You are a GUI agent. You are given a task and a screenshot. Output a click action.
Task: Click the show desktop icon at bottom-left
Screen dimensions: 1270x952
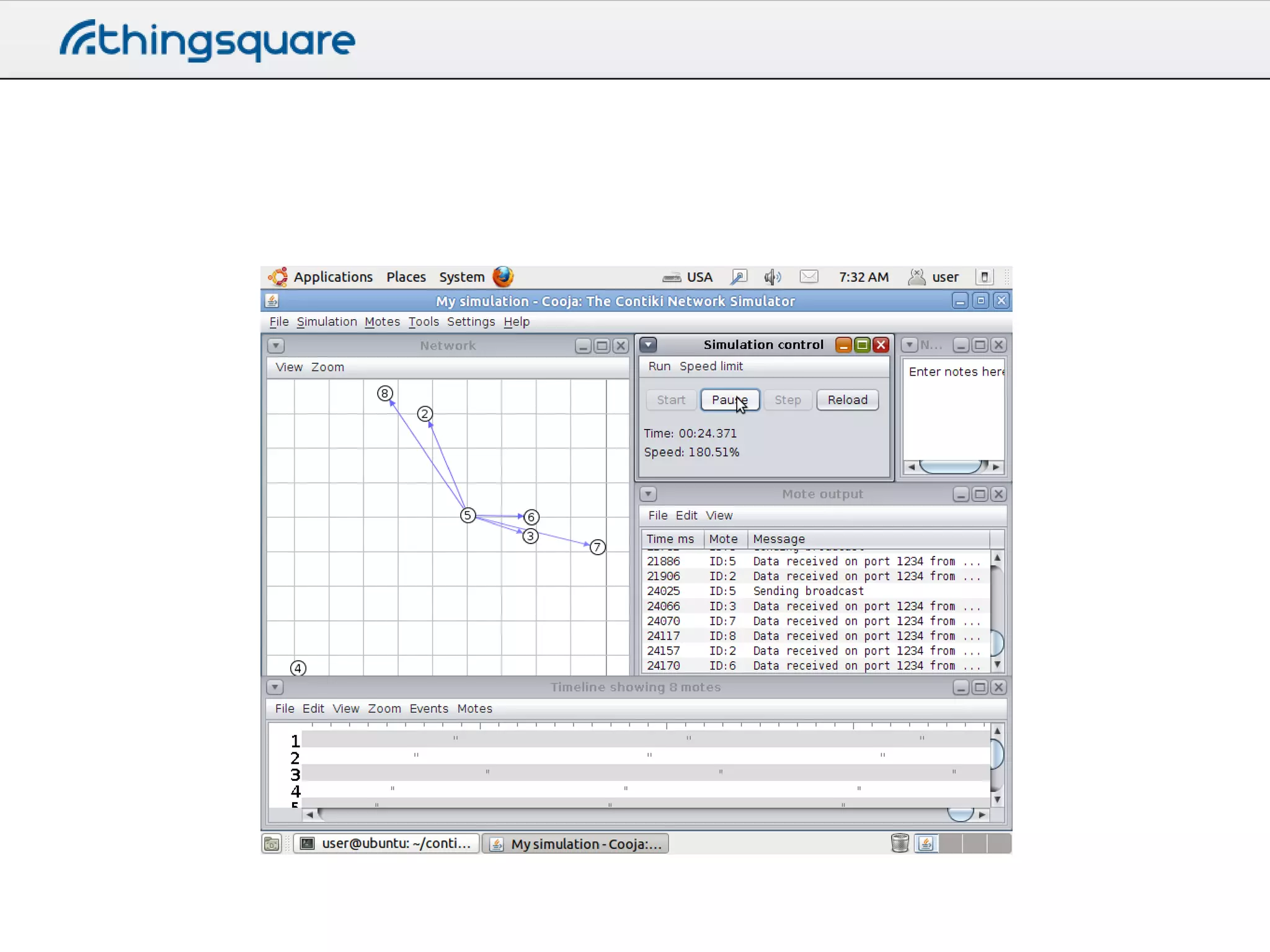[272, 844]
